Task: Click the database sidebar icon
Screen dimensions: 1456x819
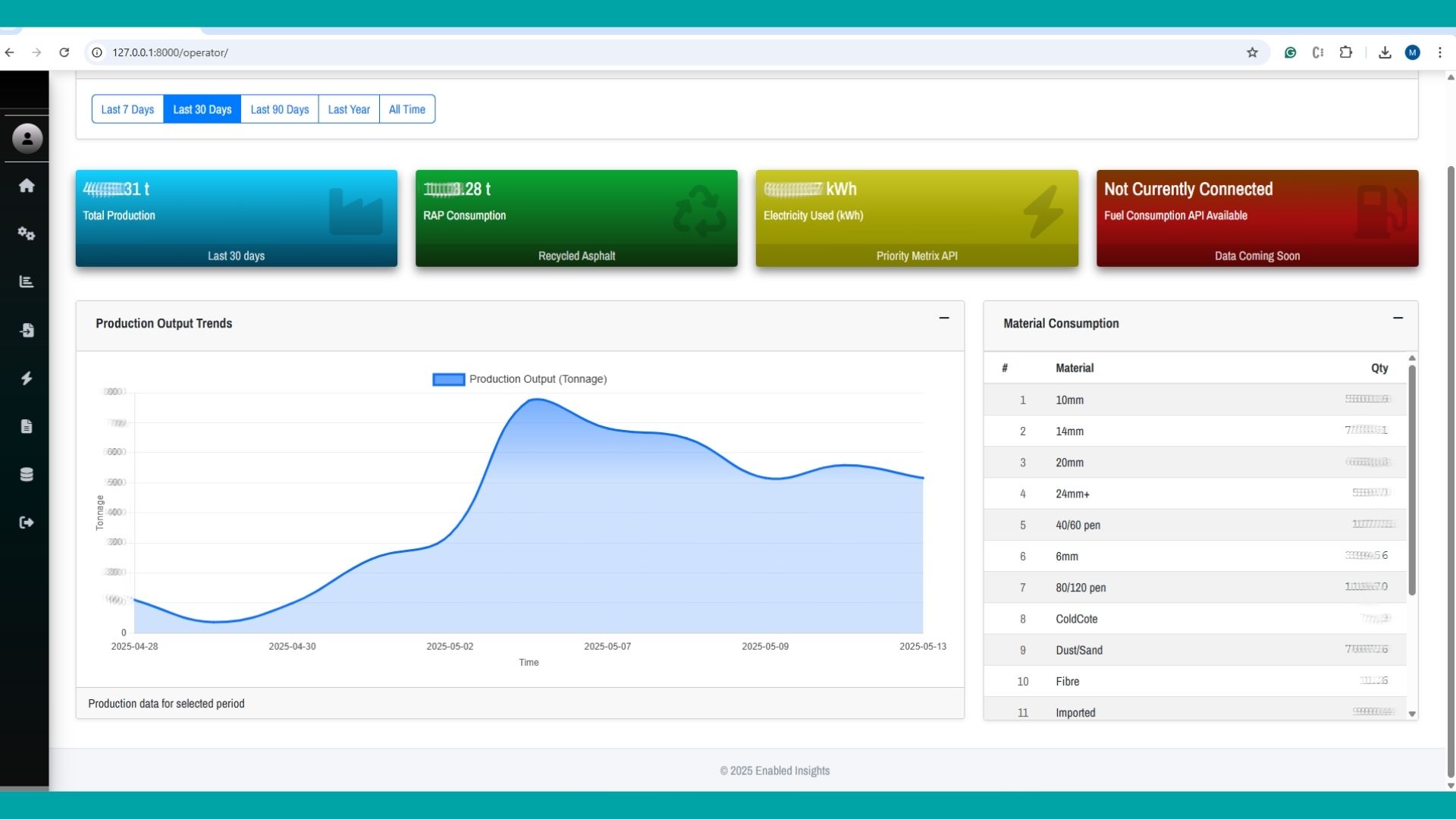Action: coord(27,475)
